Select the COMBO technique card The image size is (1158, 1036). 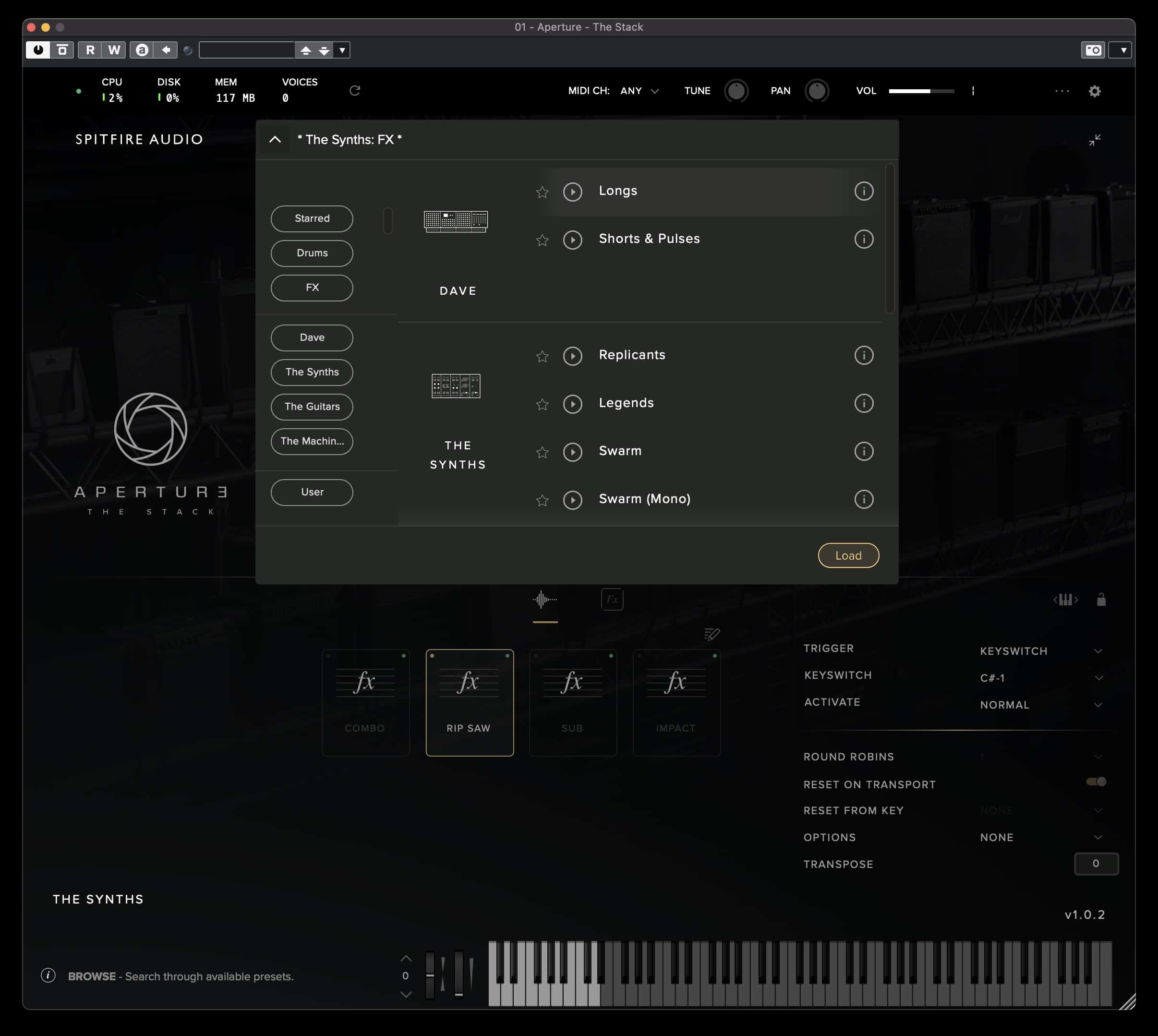pyautogui.click(x=365, y=702)
